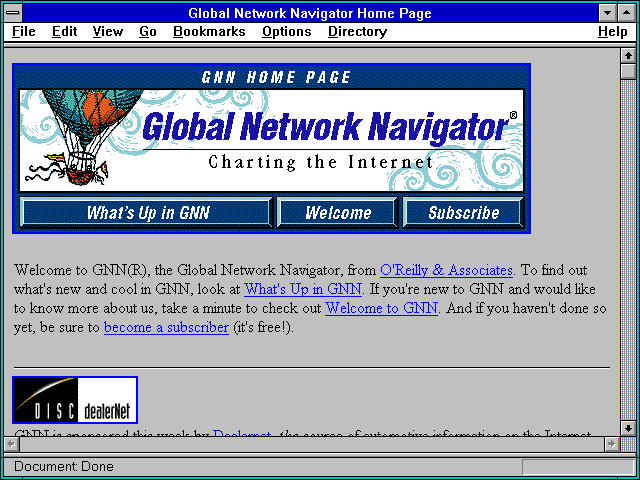640x480 pixels.
Task: Open the Directory menu
Action: click(357, 32)
